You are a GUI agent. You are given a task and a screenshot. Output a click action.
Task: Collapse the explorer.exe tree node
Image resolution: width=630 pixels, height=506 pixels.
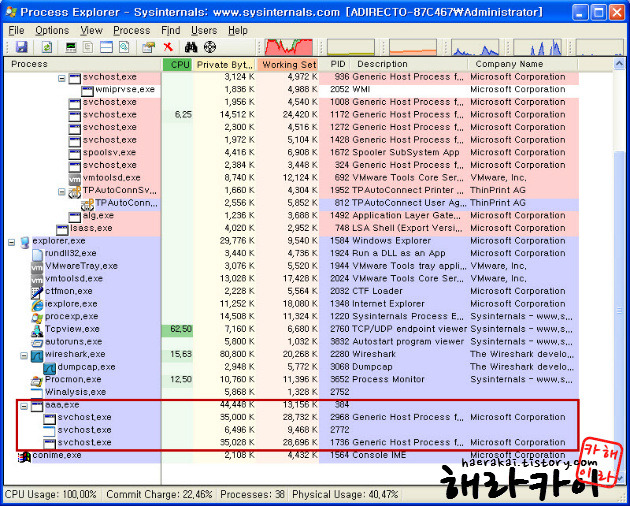coord(12,242)
